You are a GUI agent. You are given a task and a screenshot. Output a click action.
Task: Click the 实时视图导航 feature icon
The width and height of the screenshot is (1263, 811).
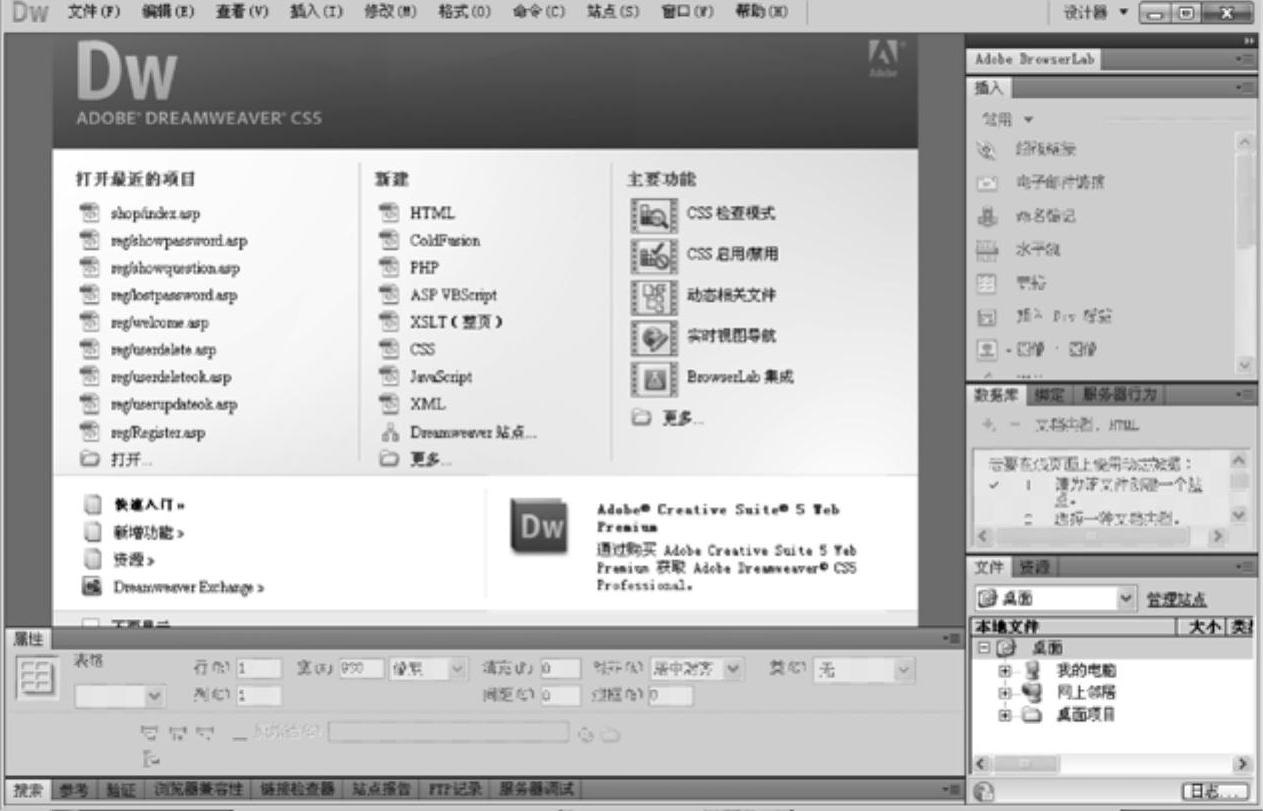click(654, 337)
